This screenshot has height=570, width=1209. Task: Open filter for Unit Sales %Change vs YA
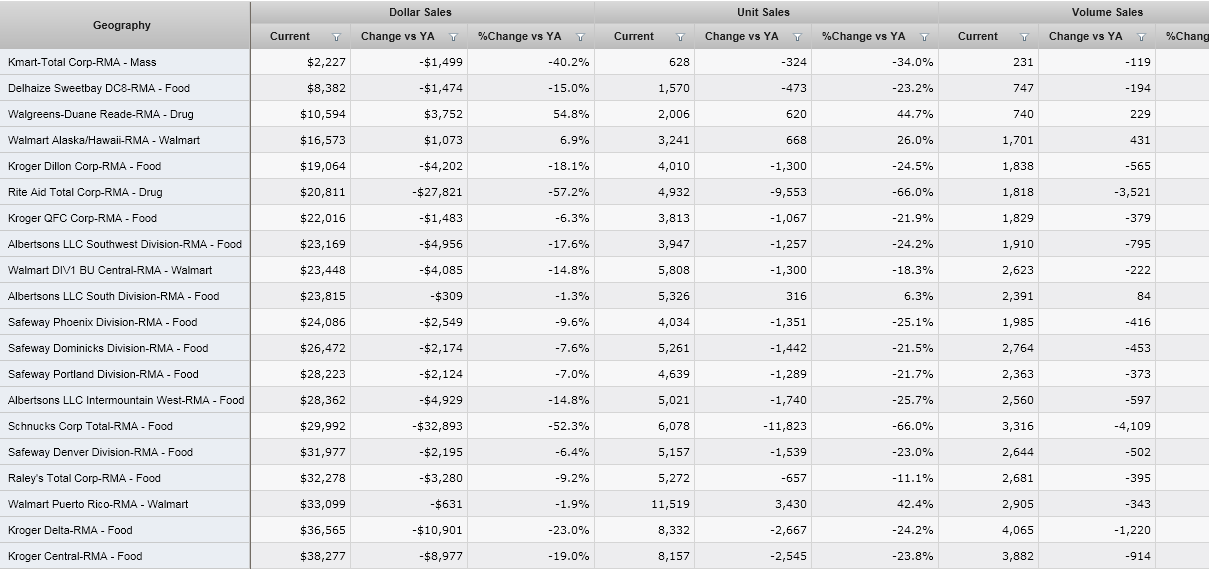click(x=924, y=37)
